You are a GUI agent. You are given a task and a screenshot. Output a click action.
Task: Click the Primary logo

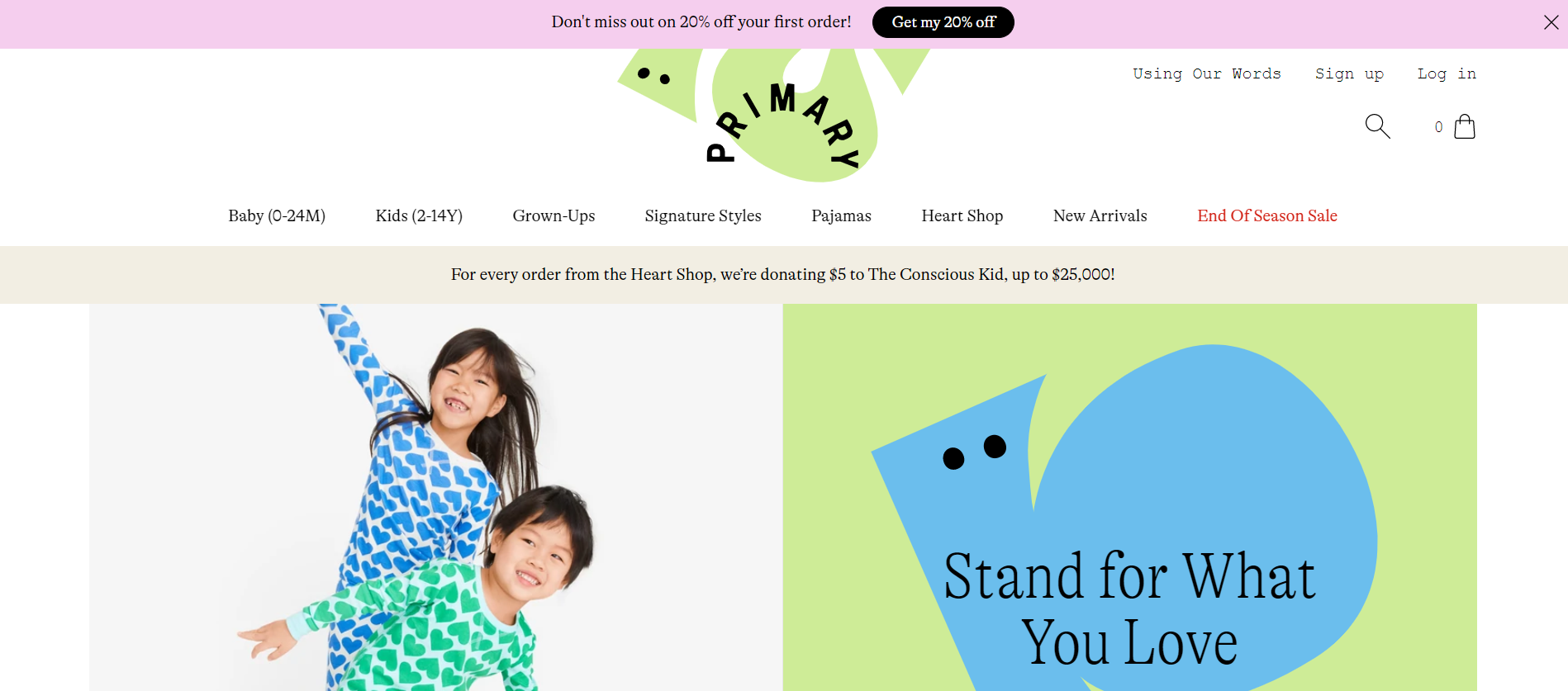[775, 115]
